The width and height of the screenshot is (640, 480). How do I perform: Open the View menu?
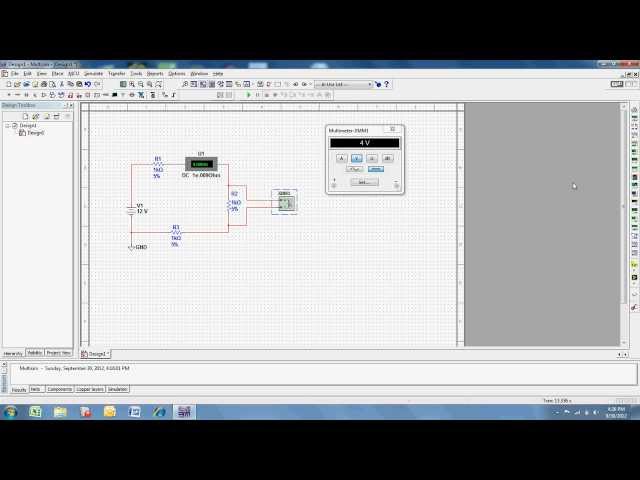[42, 74]
